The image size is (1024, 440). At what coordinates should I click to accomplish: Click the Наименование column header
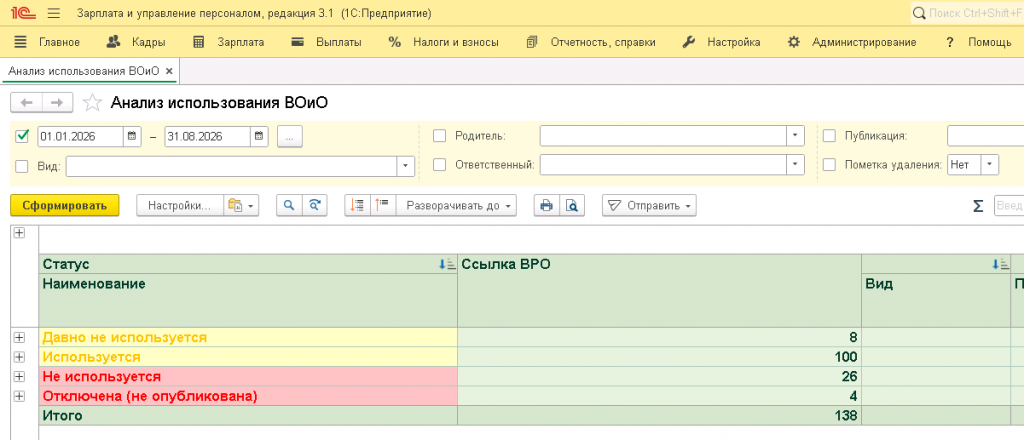coord(249,300)
